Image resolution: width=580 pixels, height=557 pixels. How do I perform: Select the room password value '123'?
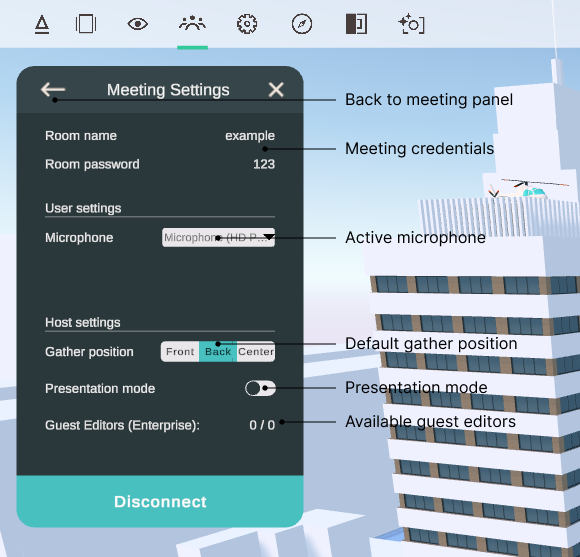(264, 164)
